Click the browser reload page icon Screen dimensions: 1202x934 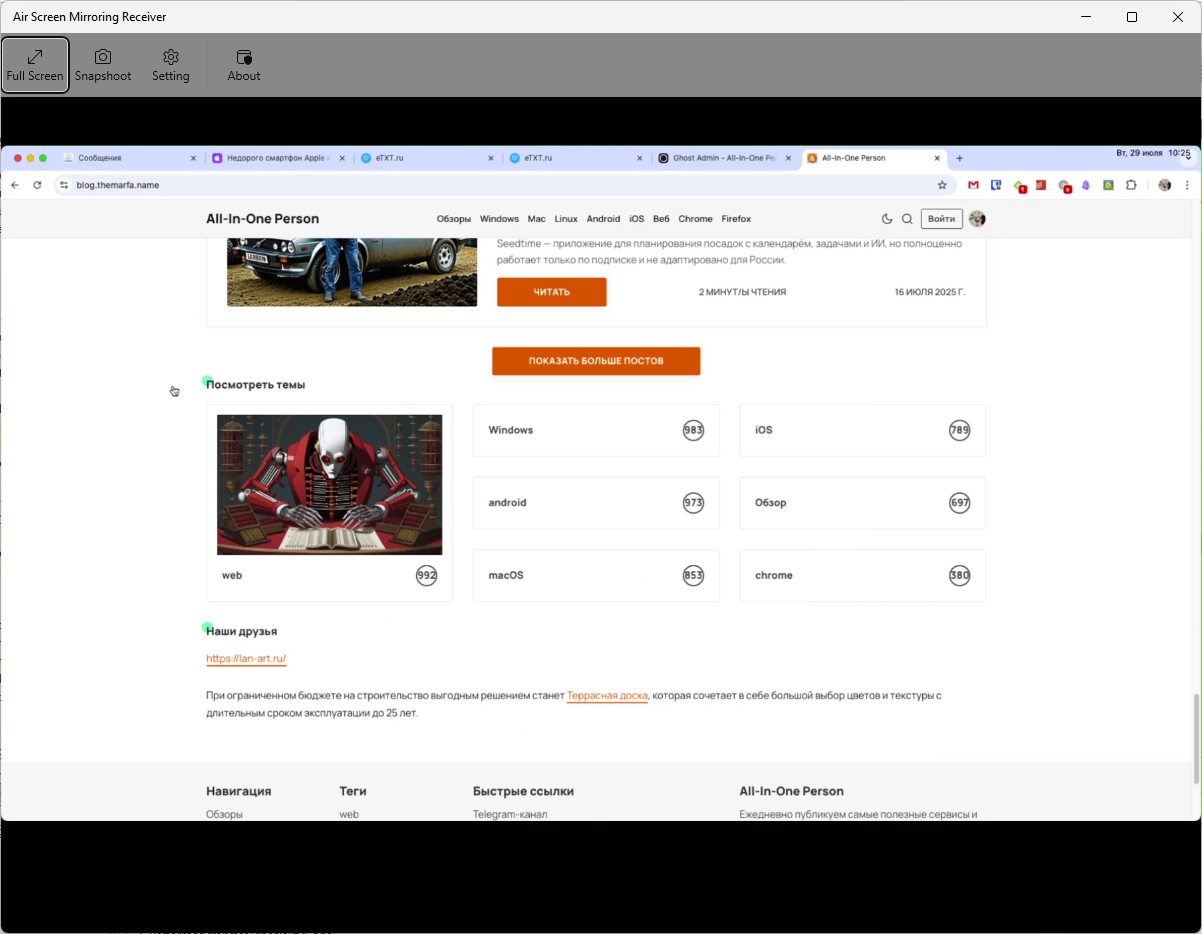[37, 185]
